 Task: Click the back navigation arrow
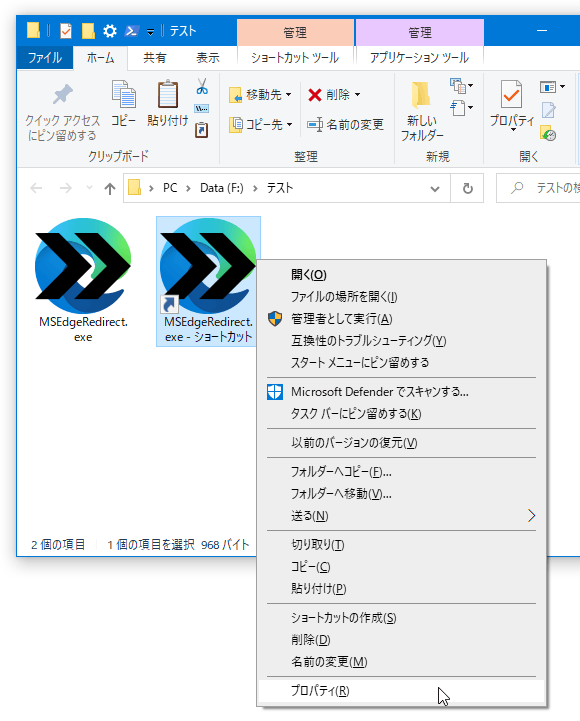[36, 188]
